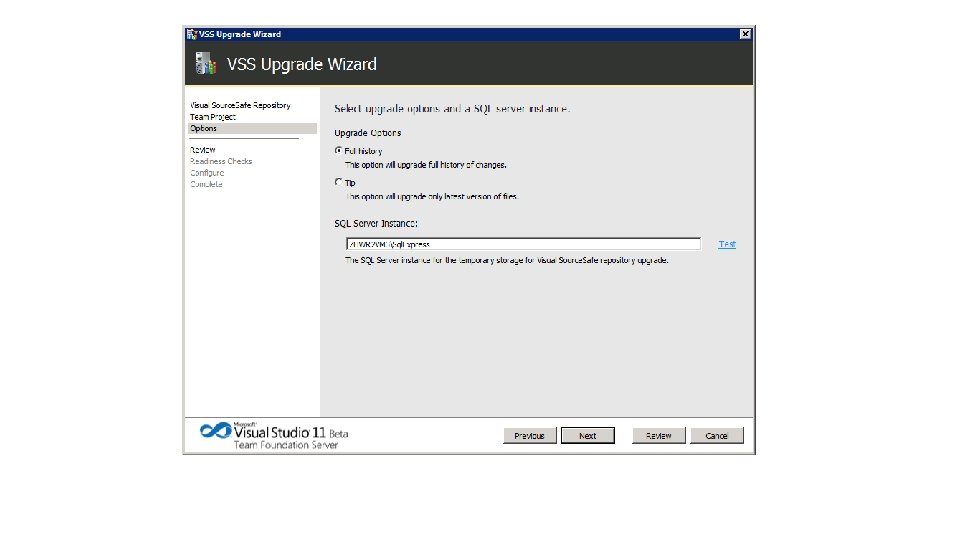Screen dimensions: 960x540
Task: Click the Previous button
Action: click(x=530, y=435)
